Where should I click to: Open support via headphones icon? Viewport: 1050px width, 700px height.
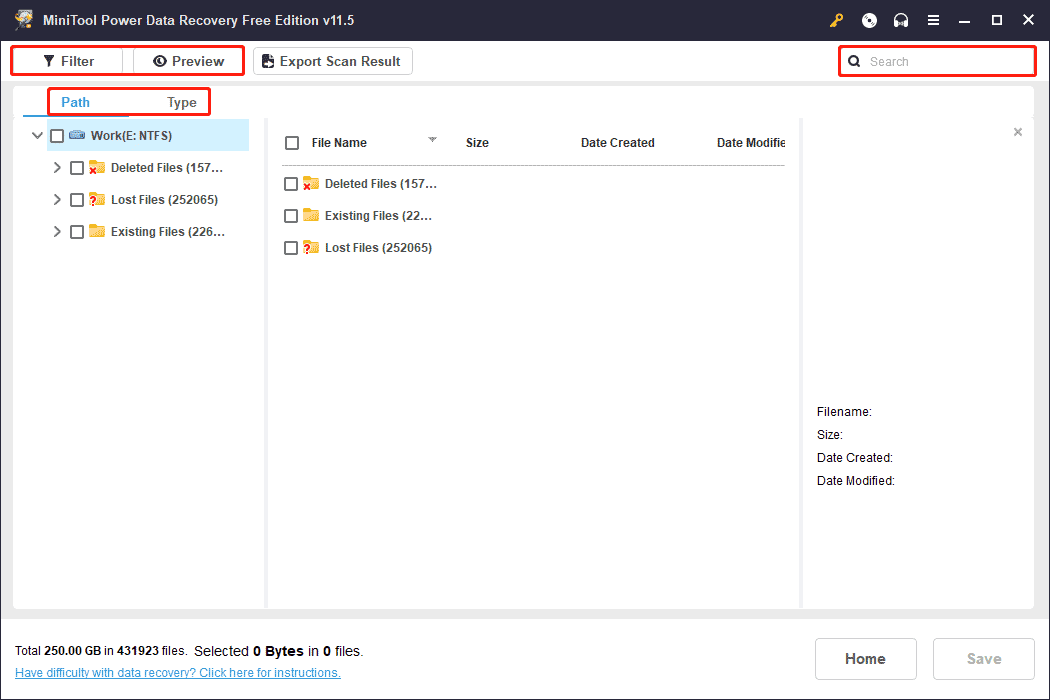point(901,20)
